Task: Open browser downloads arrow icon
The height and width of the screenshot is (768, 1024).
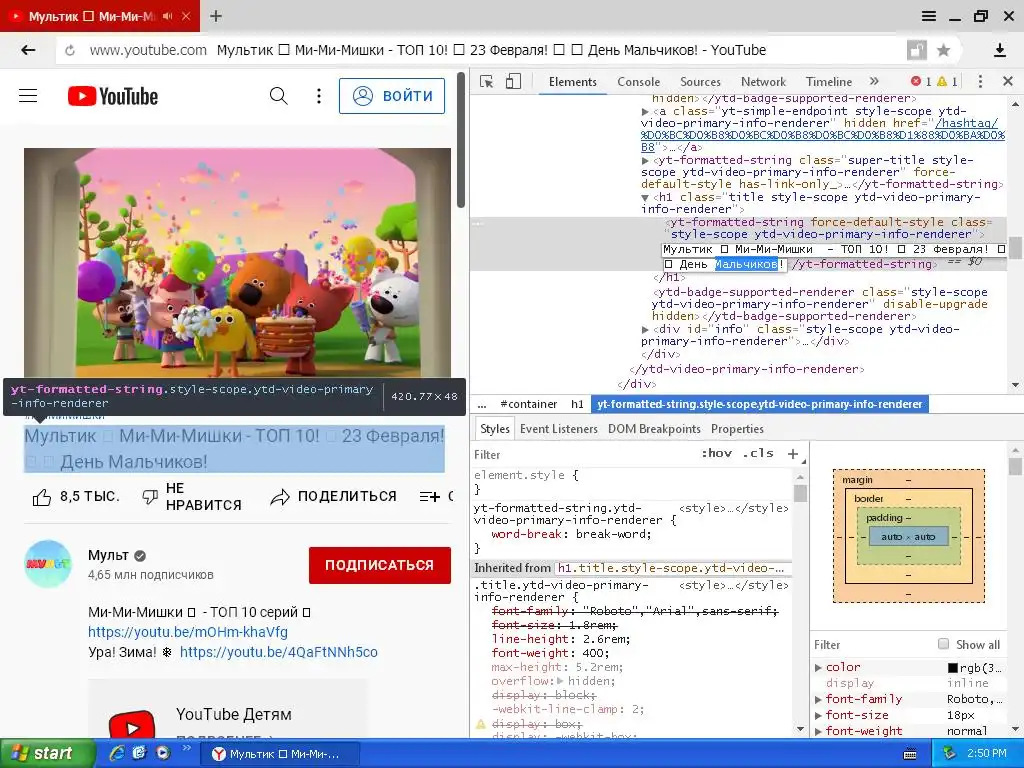Action: [999, 50]
